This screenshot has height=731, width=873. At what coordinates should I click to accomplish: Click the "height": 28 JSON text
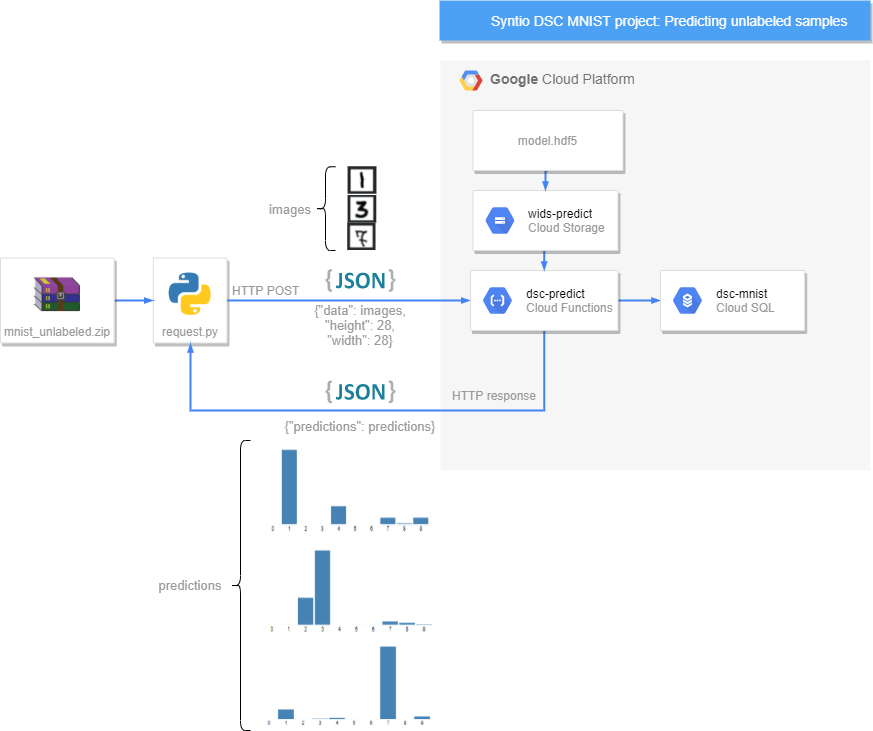[x=360, y=326]
